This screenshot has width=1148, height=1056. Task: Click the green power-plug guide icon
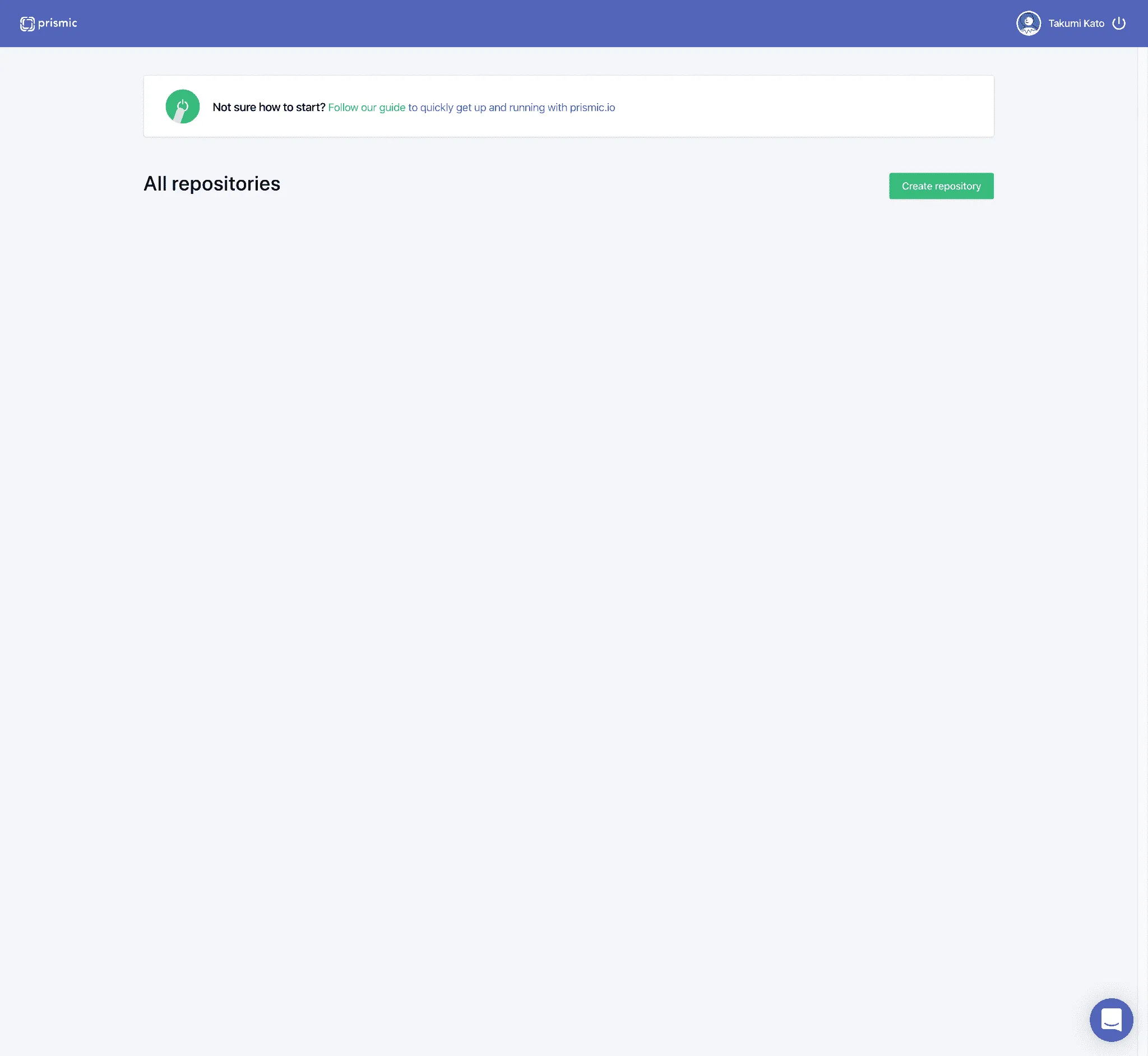182,106
